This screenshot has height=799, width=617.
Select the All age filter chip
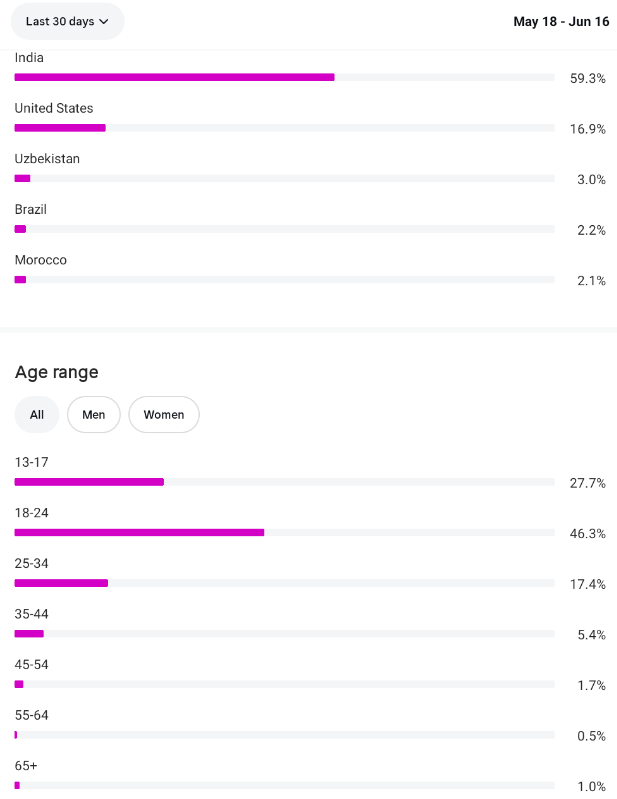[x=37, y=415]
